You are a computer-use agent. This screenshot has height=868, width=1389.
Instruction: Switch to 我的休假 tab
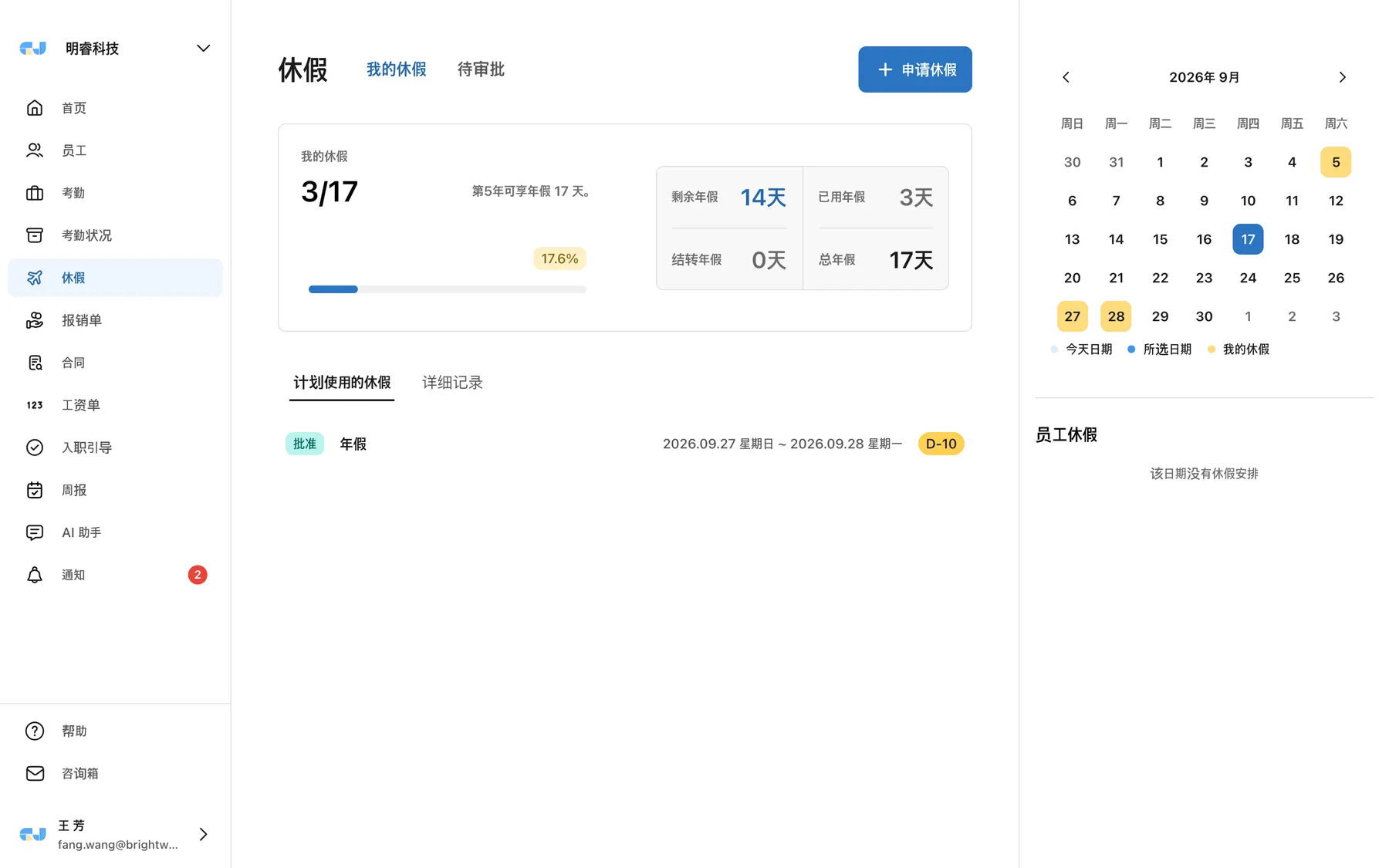point(396,69)
